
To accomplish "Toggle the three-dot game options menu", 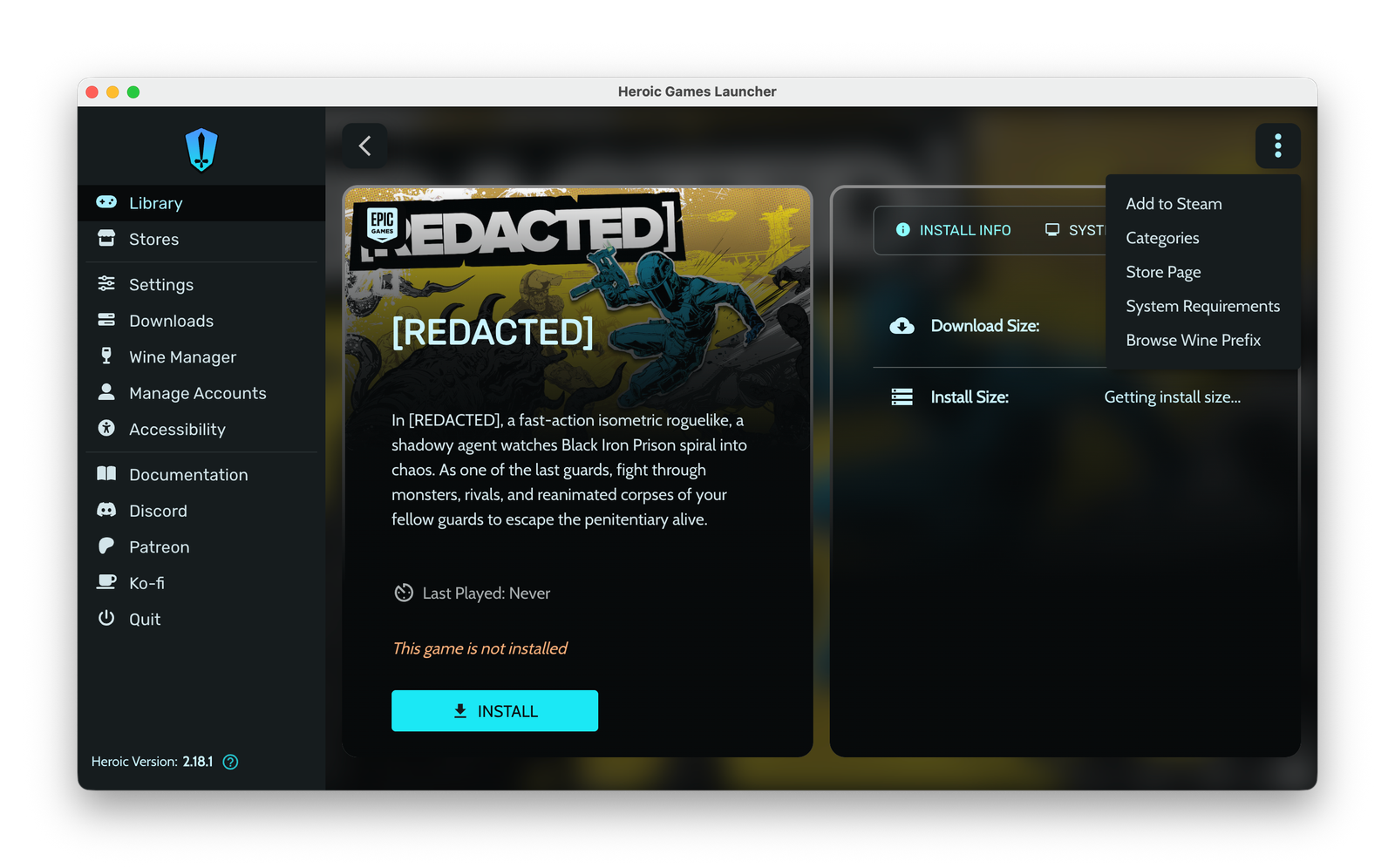I will point(1277,146).
